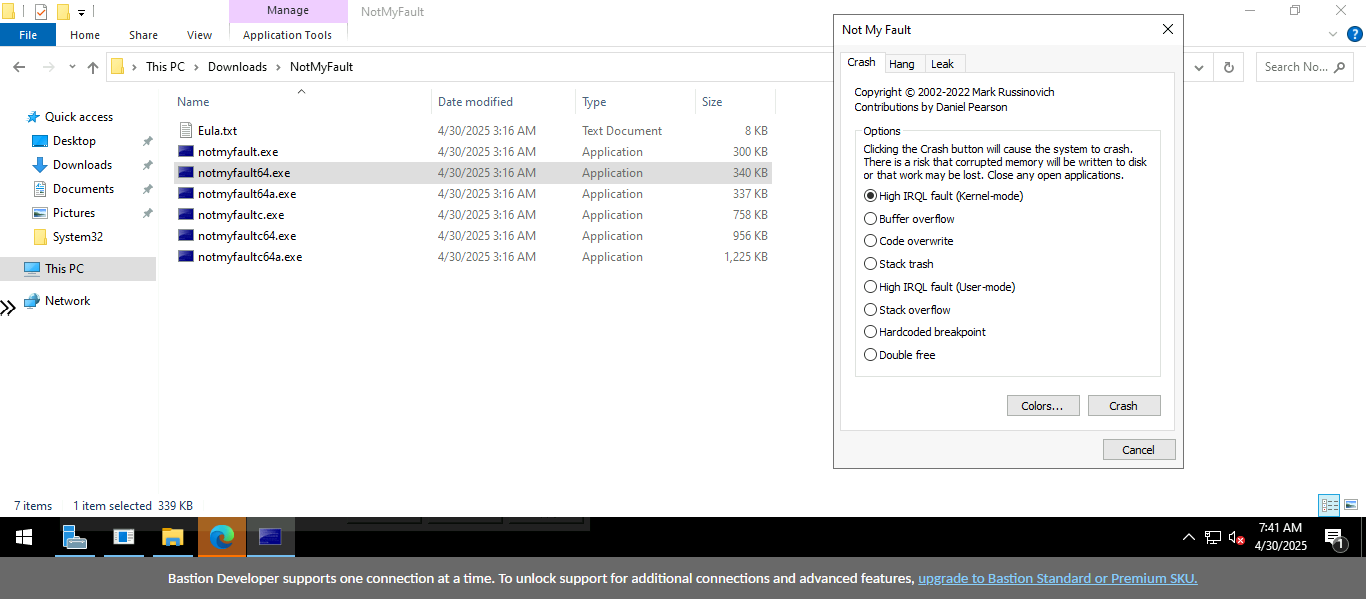
Task: Switch to Details view layout icon
Action: tap(1329, 505)
